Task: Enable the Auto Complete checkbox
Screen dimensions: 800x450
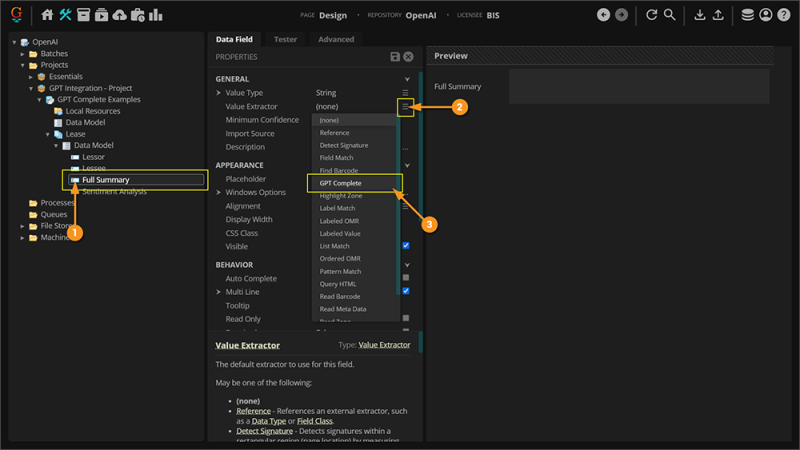Action: click(405, 278)
